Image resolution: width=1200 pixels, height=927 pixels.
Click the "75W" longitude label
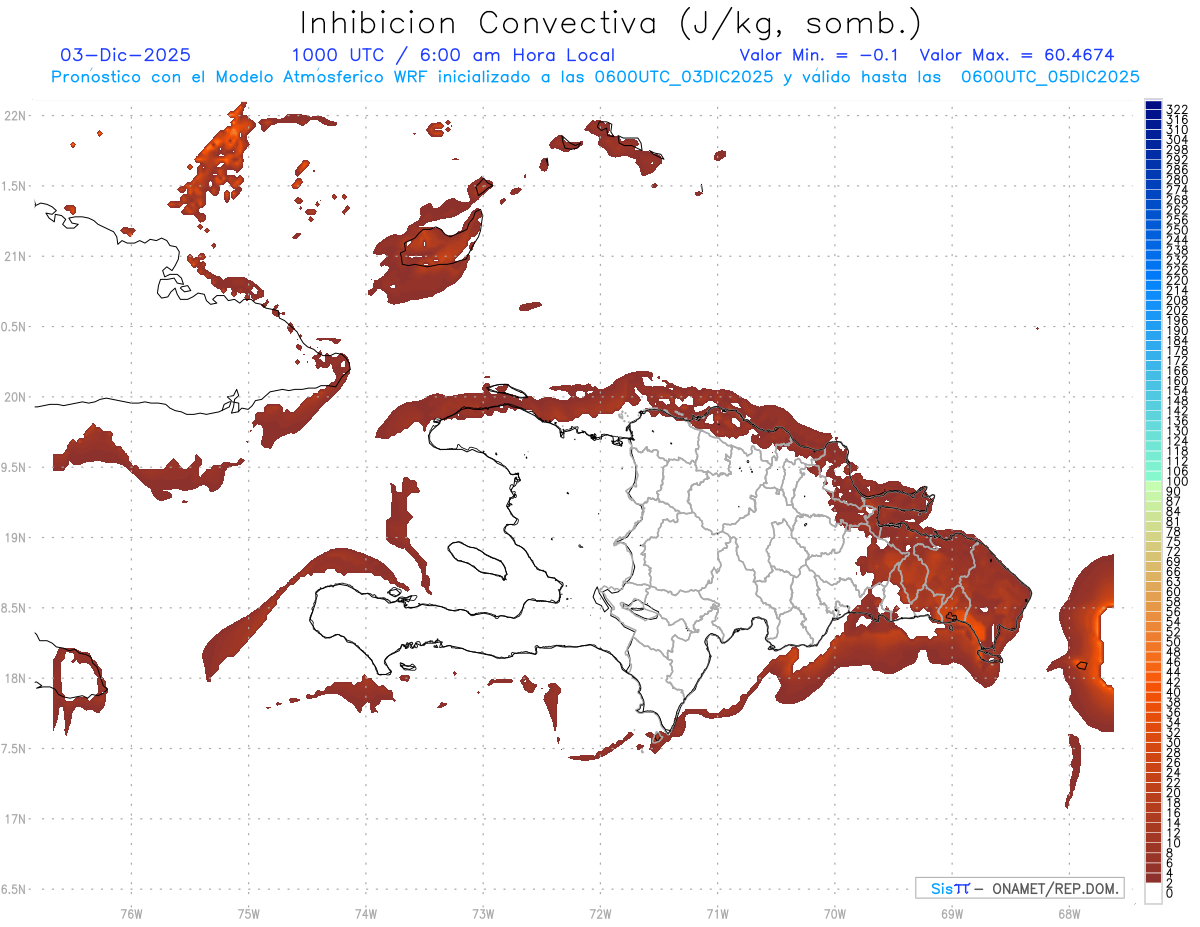(248, 912)
